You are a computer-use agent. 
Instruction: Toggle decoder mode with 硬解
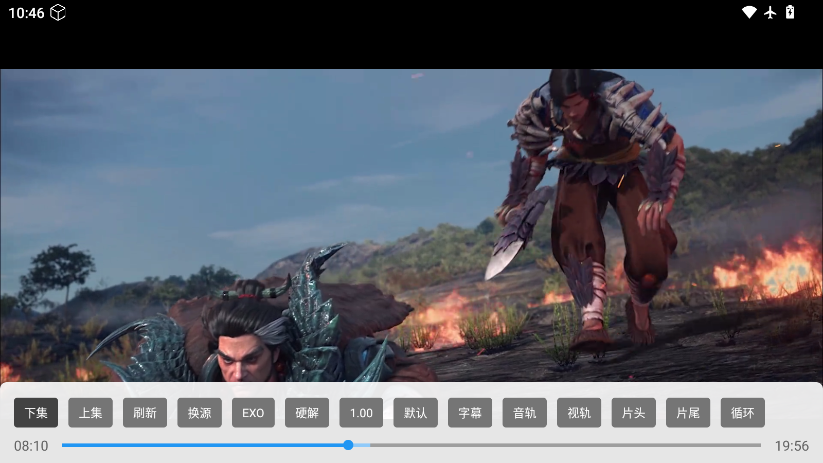tap(307, 413)
